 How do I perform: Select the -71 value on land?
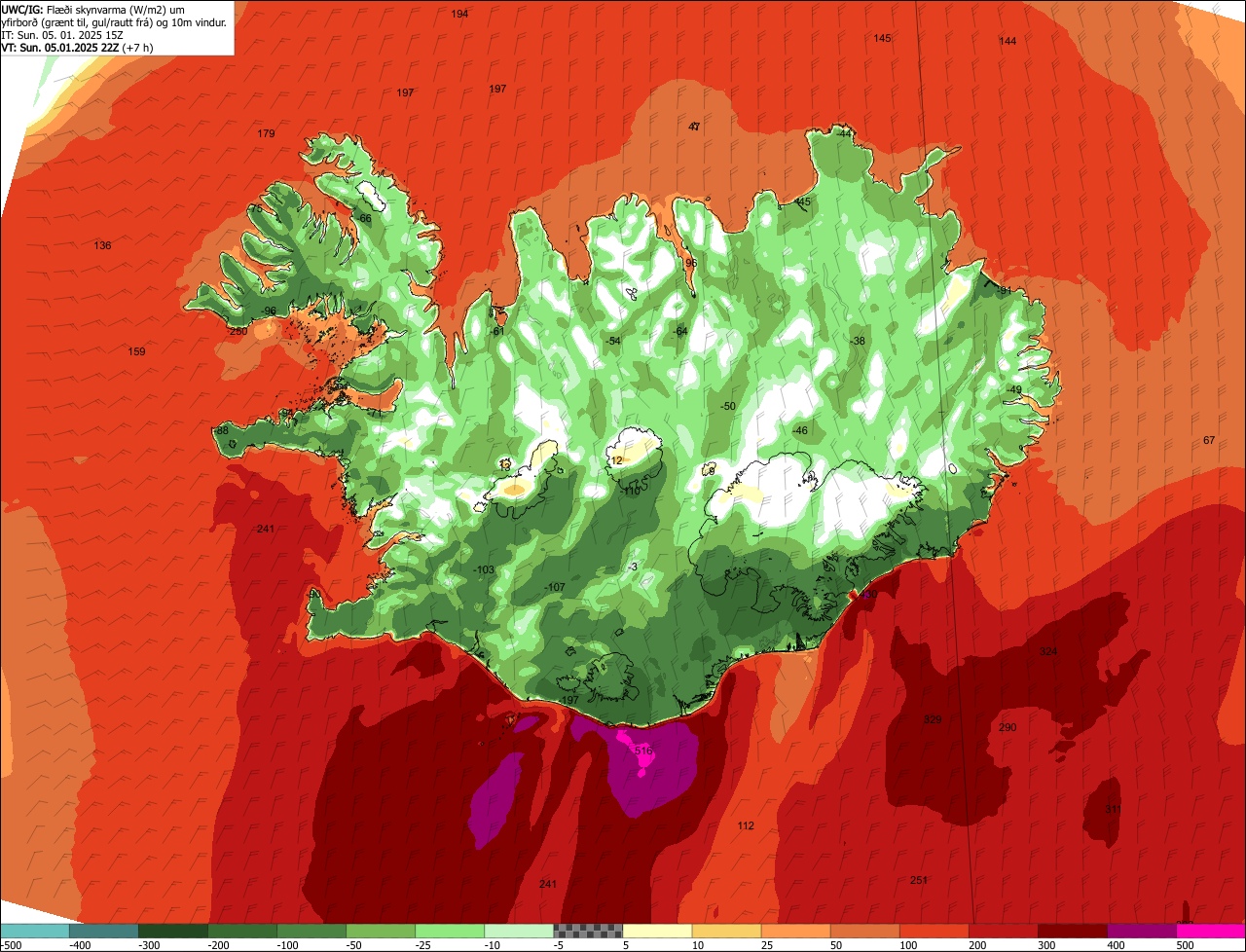pyautogui.click(x=374, y=413)
